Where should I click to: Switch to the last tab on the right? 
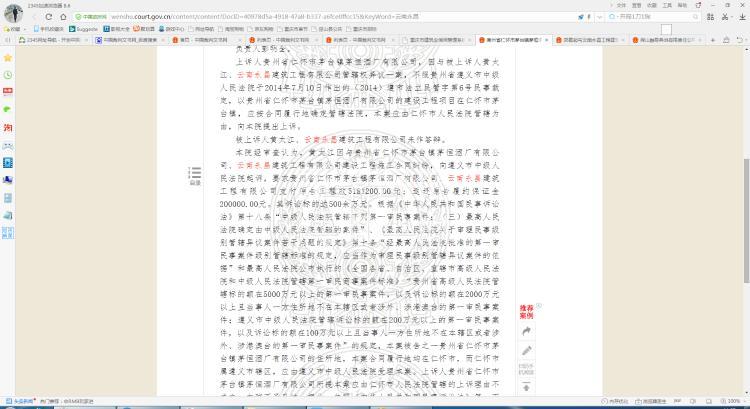click(x=666, y=40)
